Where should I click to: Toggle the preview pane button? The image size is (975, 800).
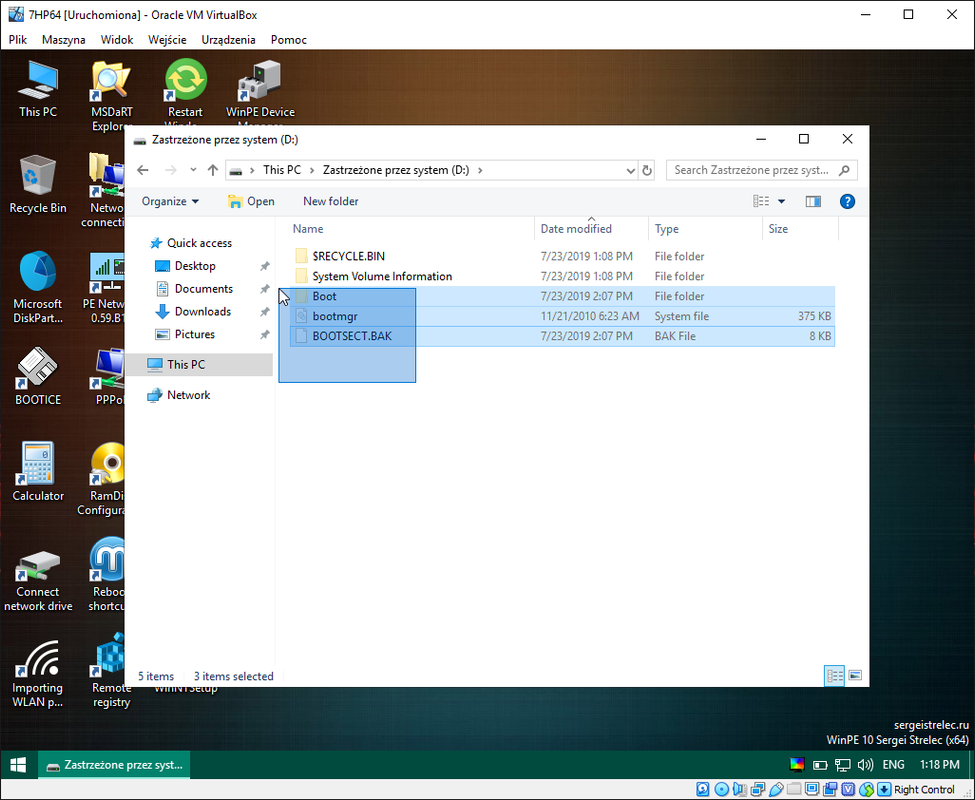813,201
